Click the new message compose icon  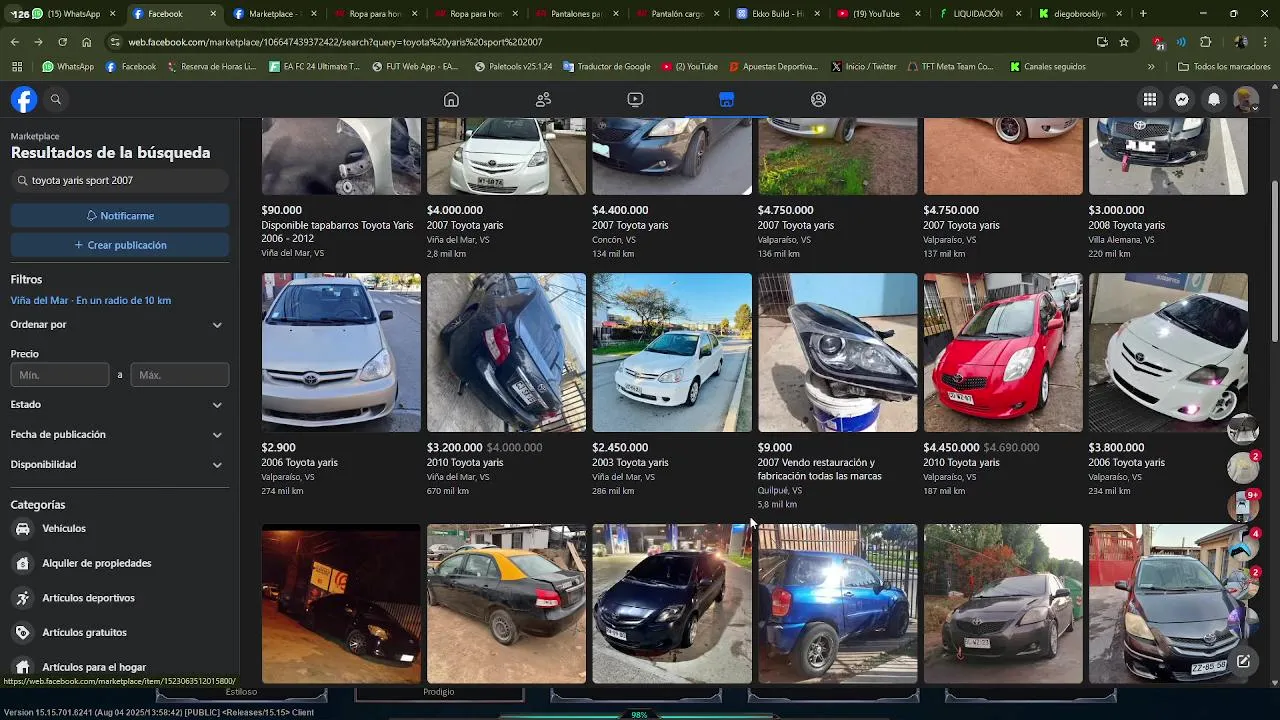tap(1243, 661)
